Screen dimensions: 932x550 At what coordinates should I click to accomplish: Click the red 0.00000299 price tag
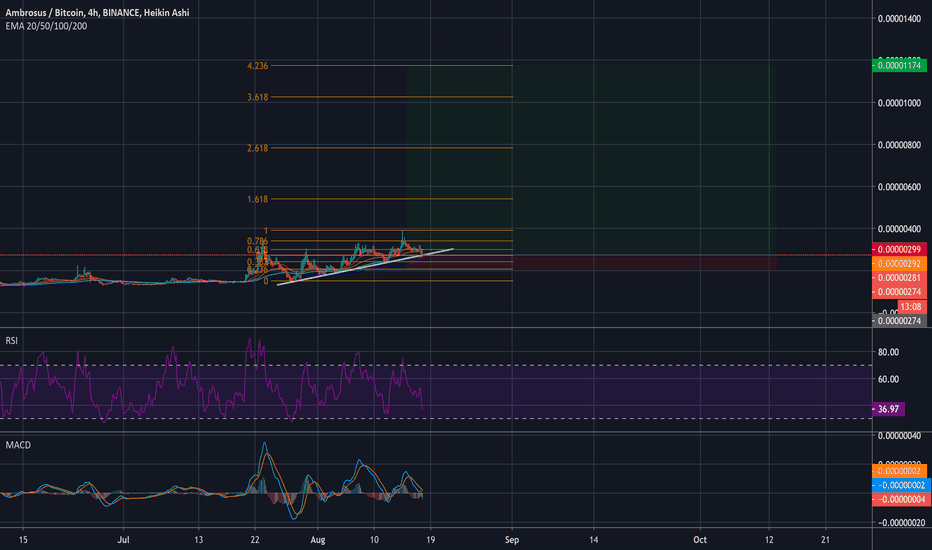[x=899, y=250]
